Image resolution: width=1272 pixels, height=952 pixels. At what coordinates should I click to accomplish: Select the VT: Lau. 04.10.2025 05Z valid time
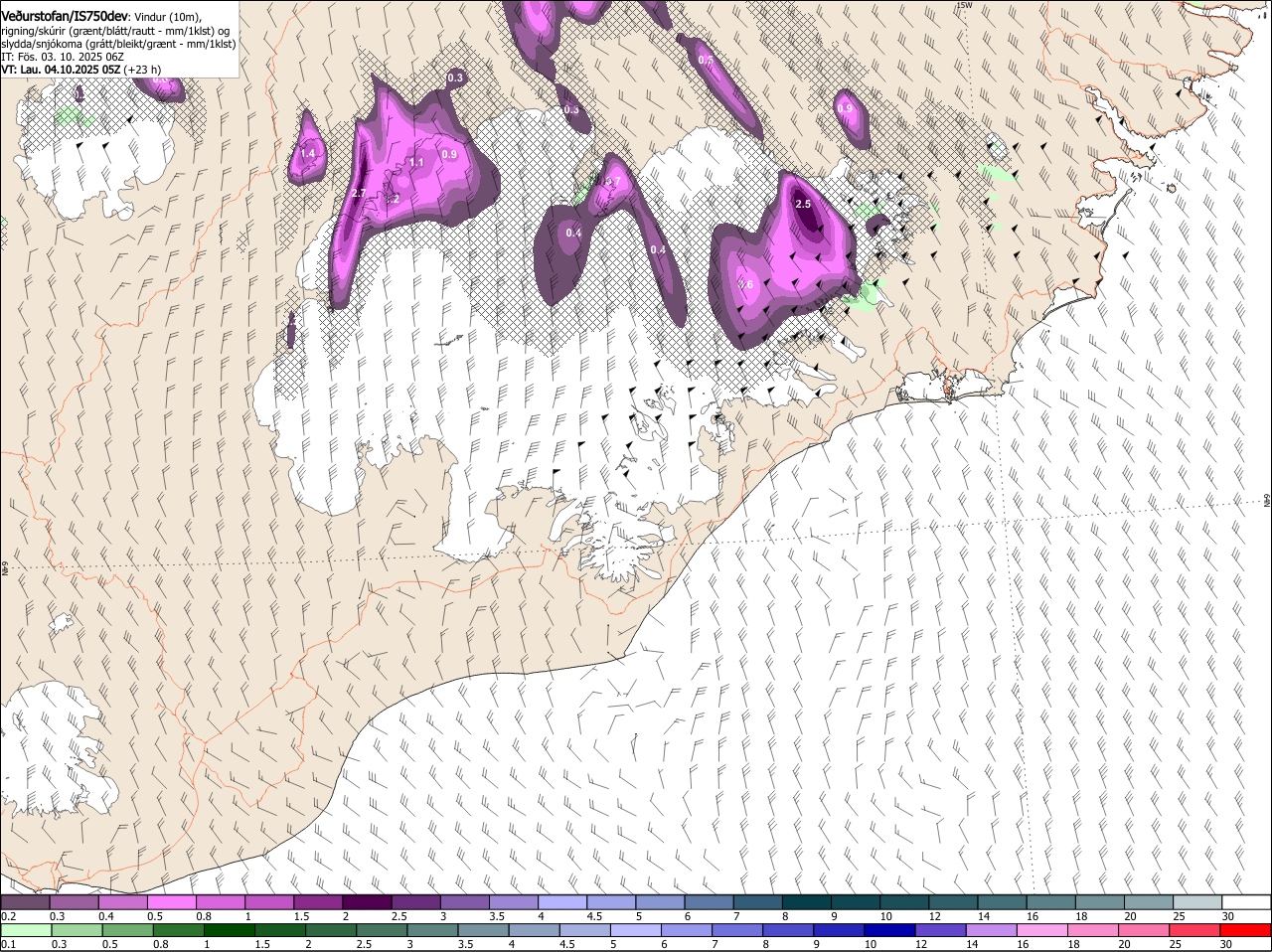(61, 70)
